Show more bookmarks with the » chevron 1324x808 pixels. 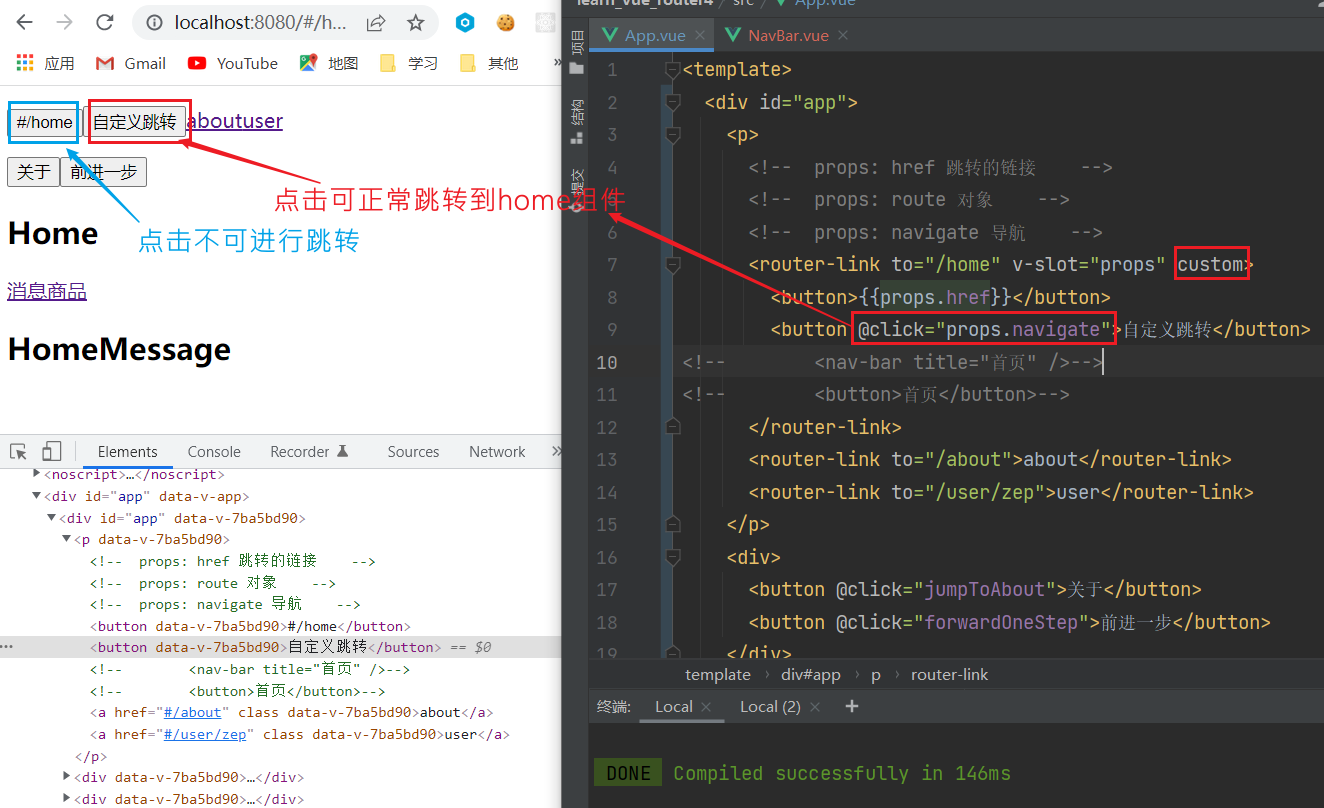(x=556, y=62)
